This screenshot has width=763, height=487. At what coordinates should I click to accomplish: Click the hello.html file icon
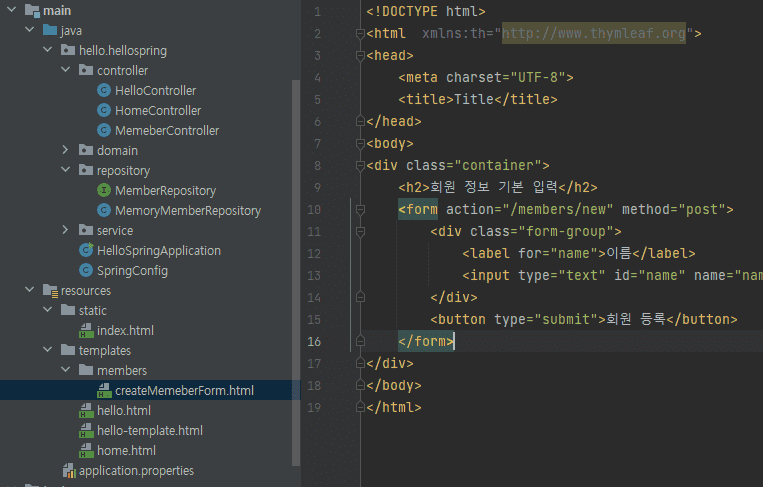click(86, 410)
